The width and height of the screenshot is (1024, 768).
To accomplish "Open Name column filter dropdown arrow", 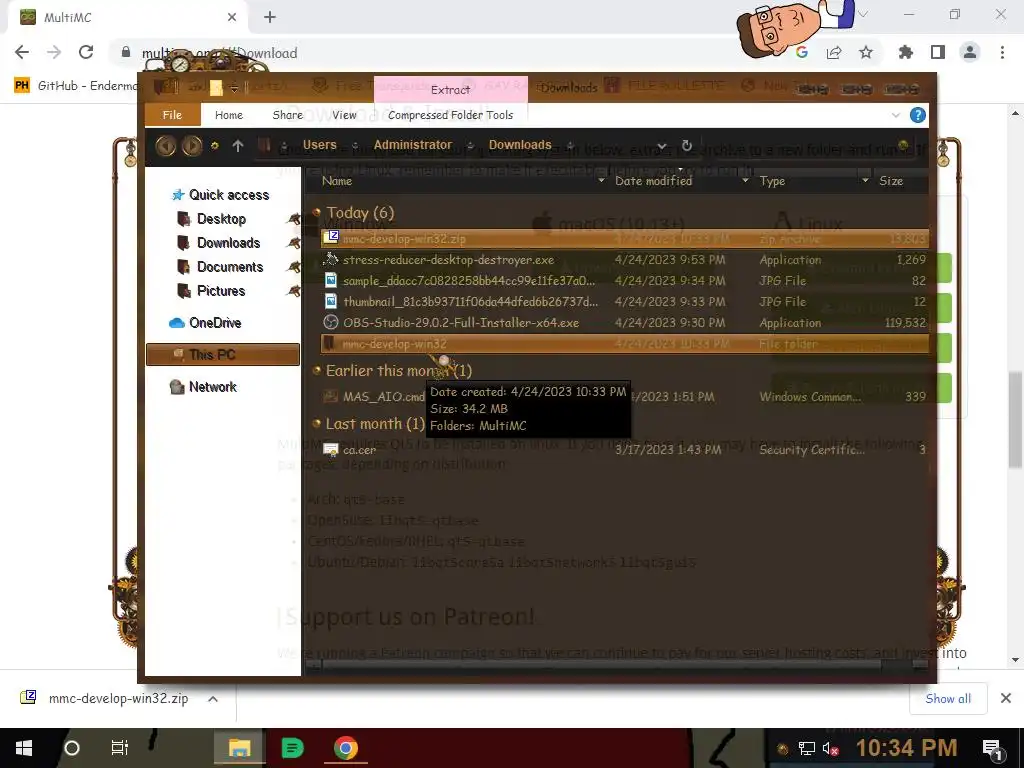I will (601, 180).
